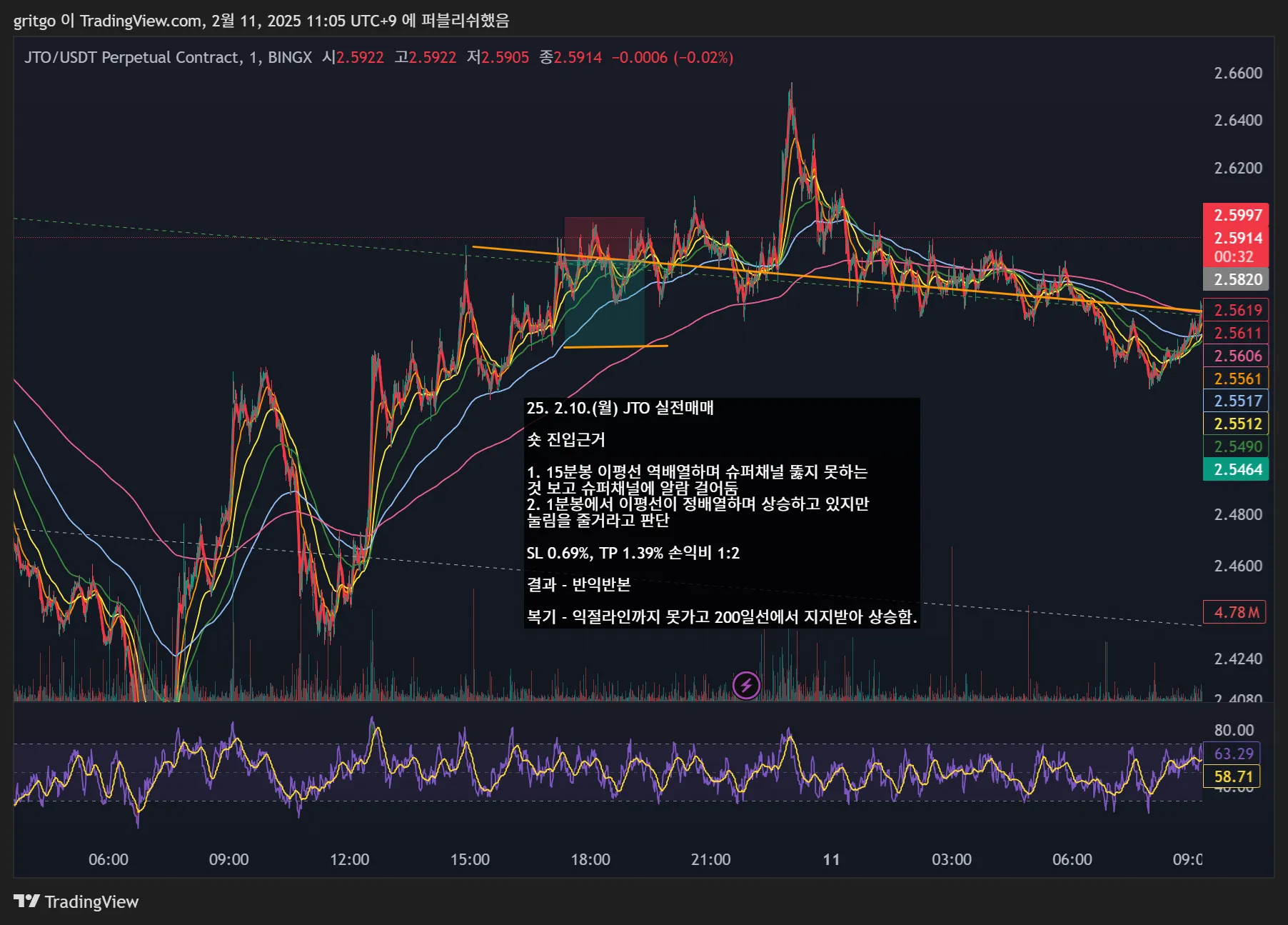1288x925 pixels.
Task: Click the note line '결과 - 반익반본'
Action: (x=579, y=584)
